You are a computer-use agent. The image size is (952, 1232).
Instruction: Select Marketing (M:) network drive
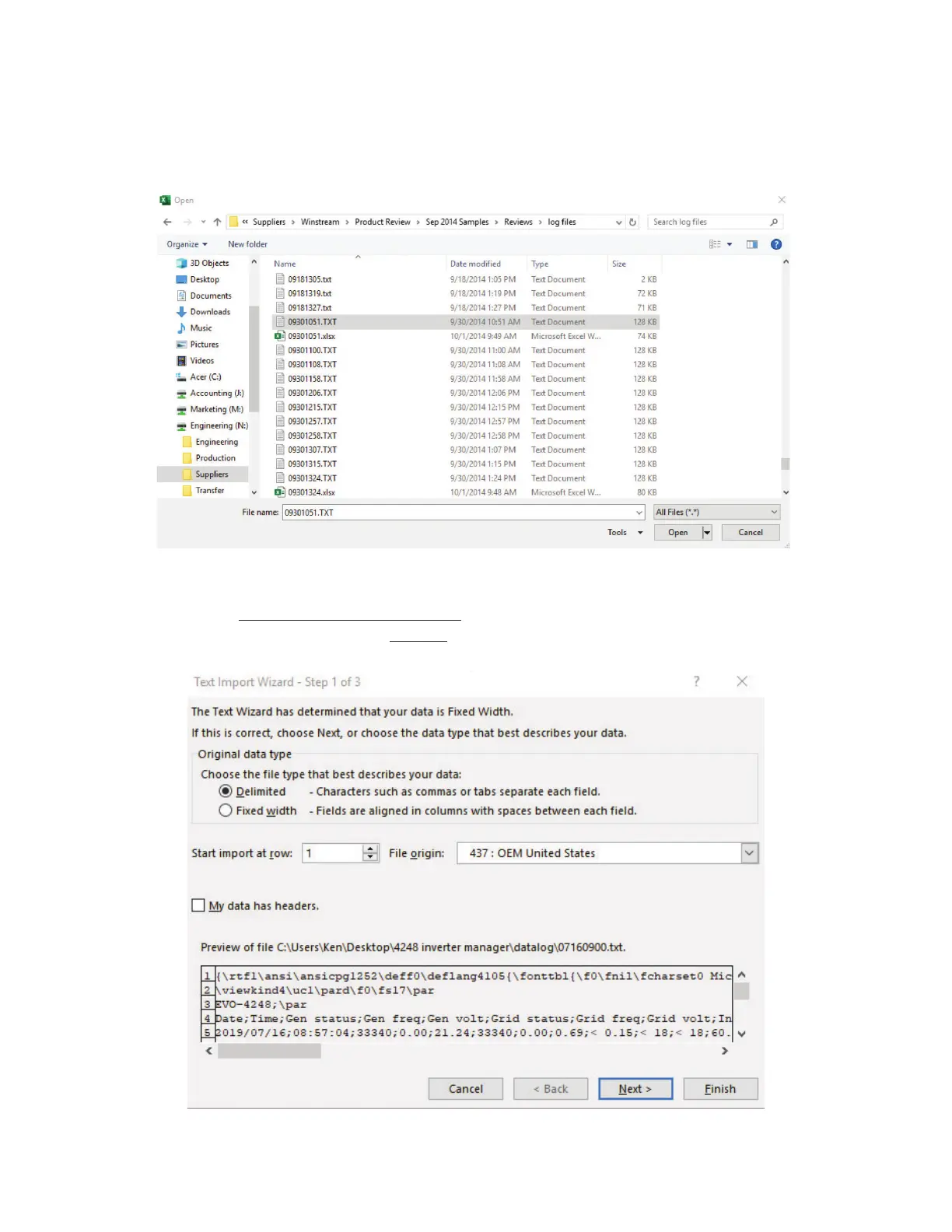pos(210,410)
